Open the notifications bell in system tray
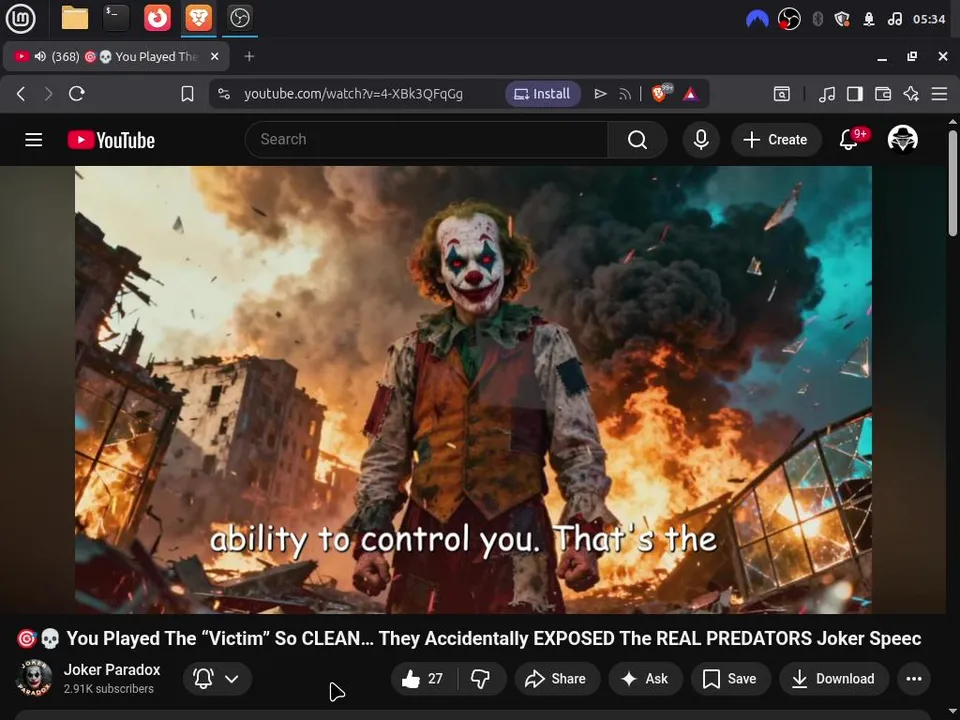The image size is (960, 720). tap(869, 20)
